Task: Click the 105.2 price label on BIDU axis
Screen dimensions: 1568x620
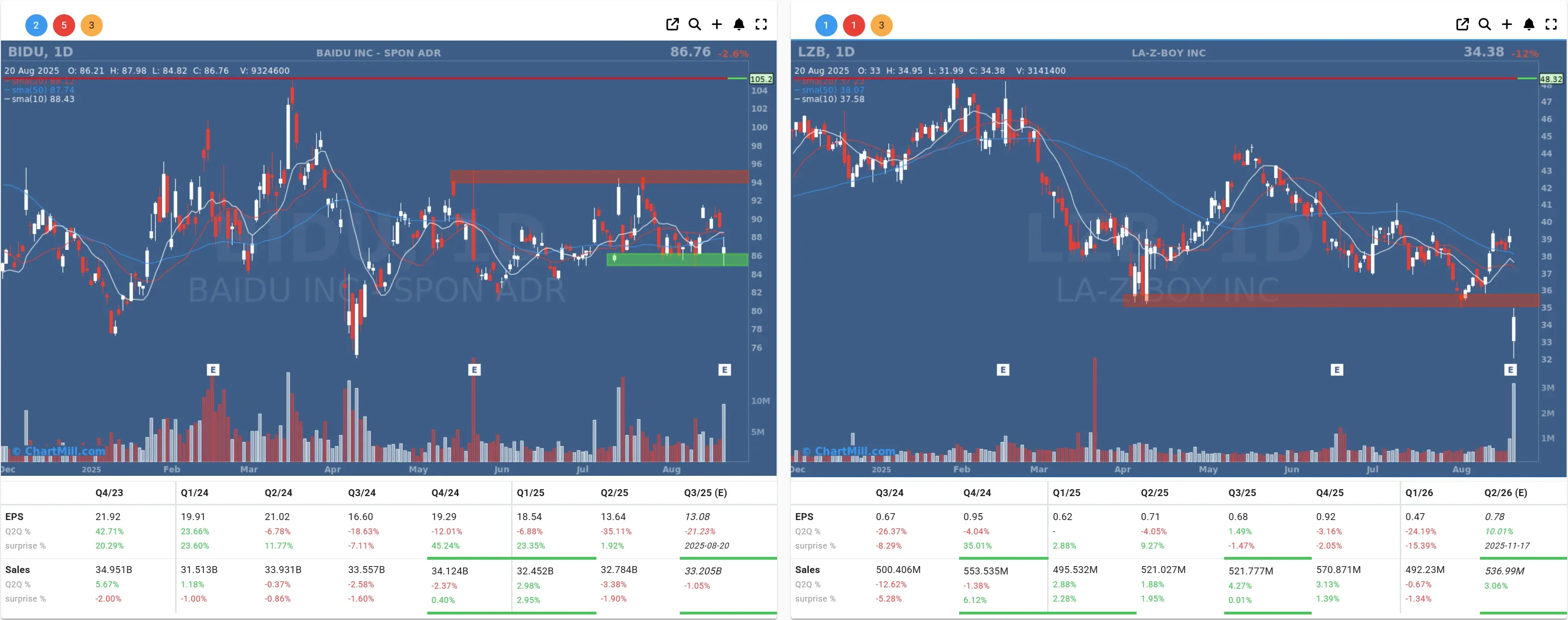Action: [x=761, y=79]
